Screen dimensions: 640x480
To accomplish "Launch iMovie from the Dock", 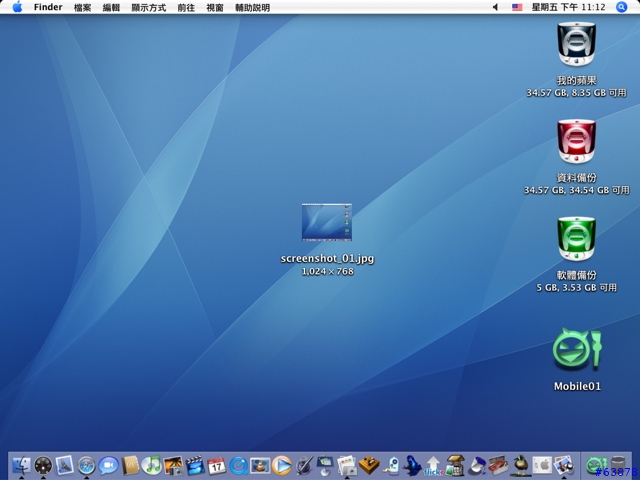I will (x=195, y=465).
